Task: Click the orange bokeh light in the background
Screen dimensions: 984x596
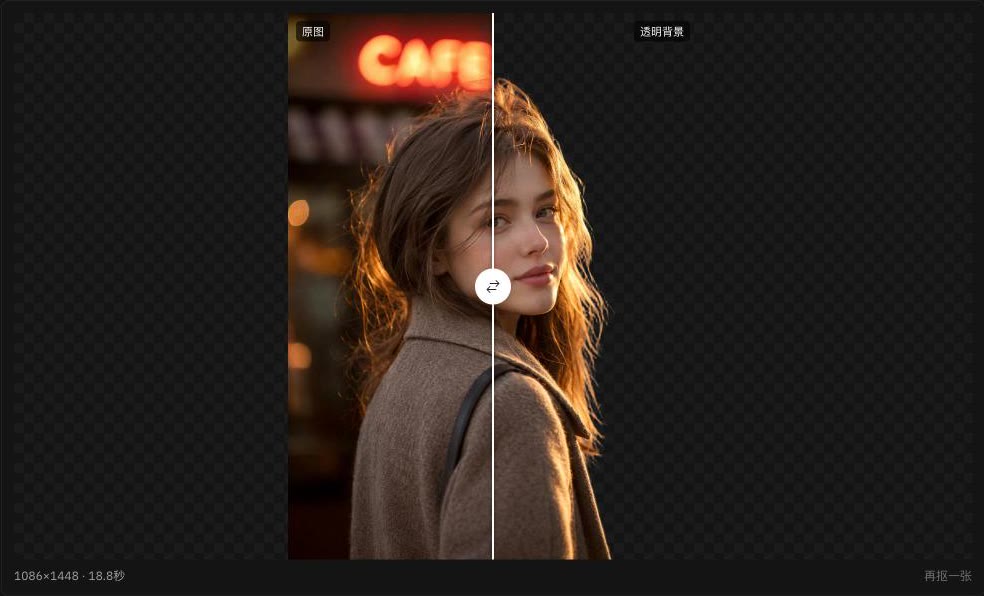Action: [x=299, y=213]
